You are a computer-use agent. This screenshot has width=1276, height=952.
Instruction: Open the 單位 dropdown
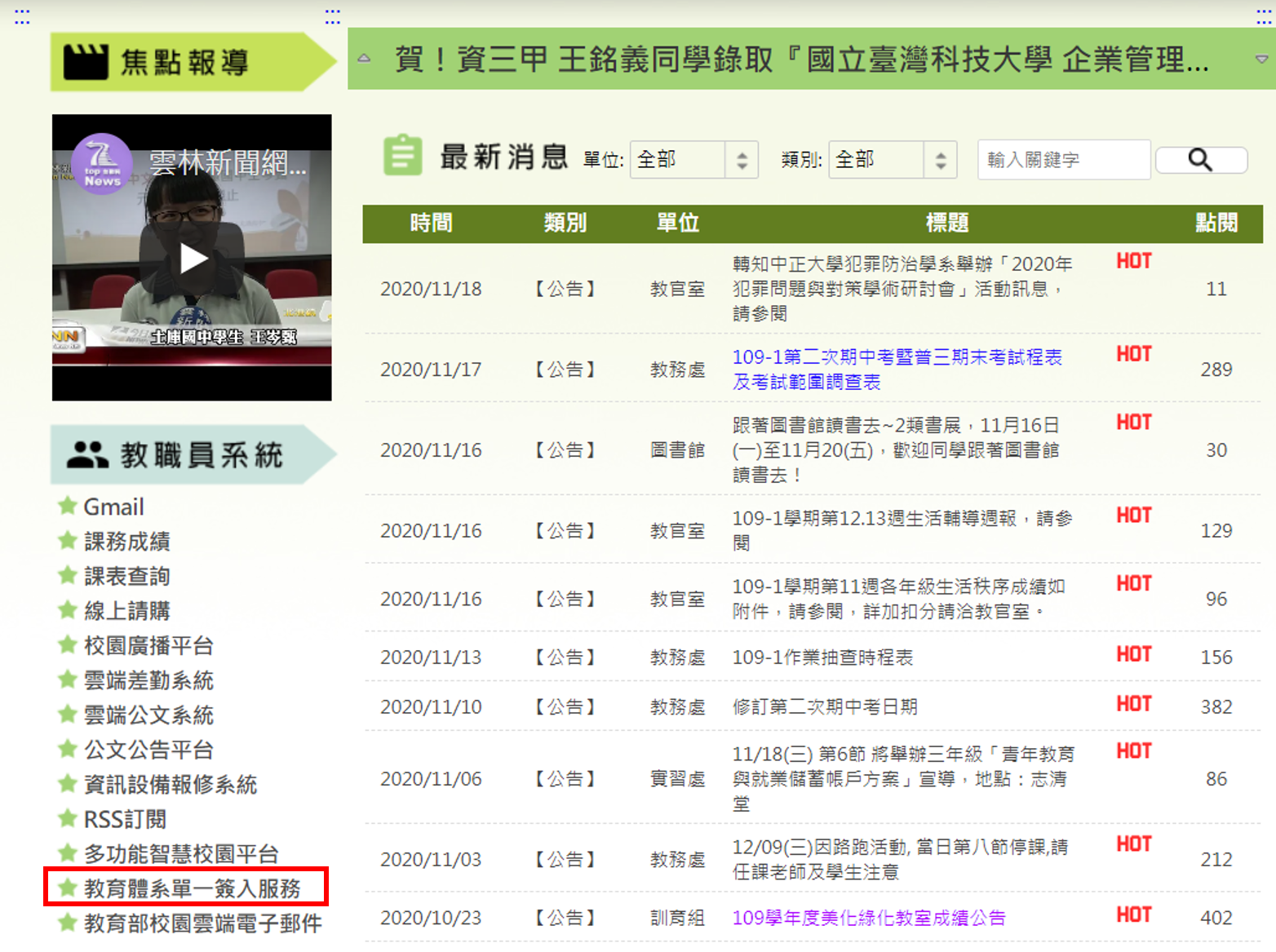click(x=693, y=160)
